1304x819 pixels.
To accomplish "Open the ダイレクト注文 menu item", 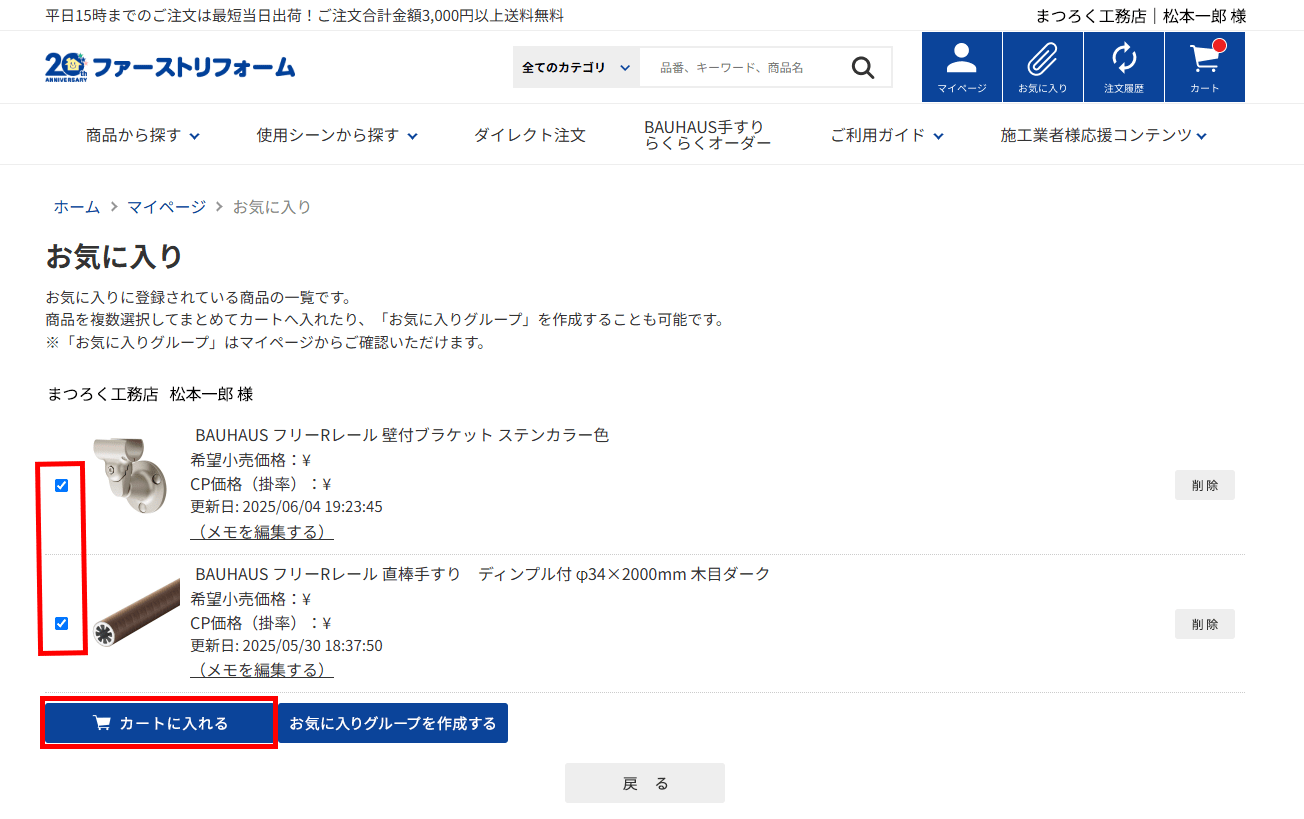I will (x=530, y=135).
